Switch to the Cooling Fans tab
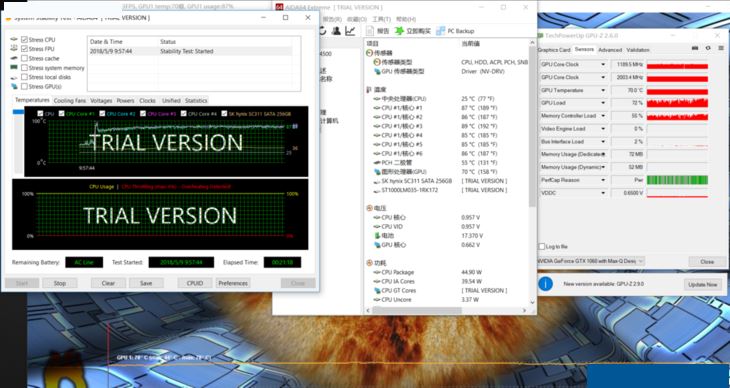The width and height of the screenshot is (730, 388). coord(70,101)
